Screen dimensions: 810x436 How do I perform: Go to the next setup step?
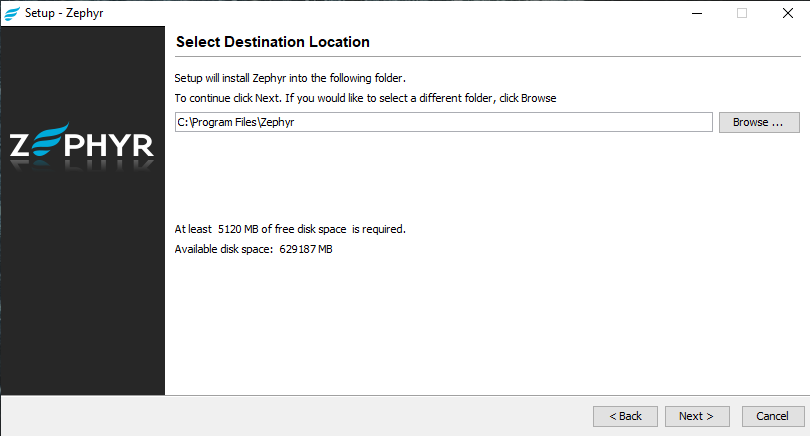coord(696,416)
